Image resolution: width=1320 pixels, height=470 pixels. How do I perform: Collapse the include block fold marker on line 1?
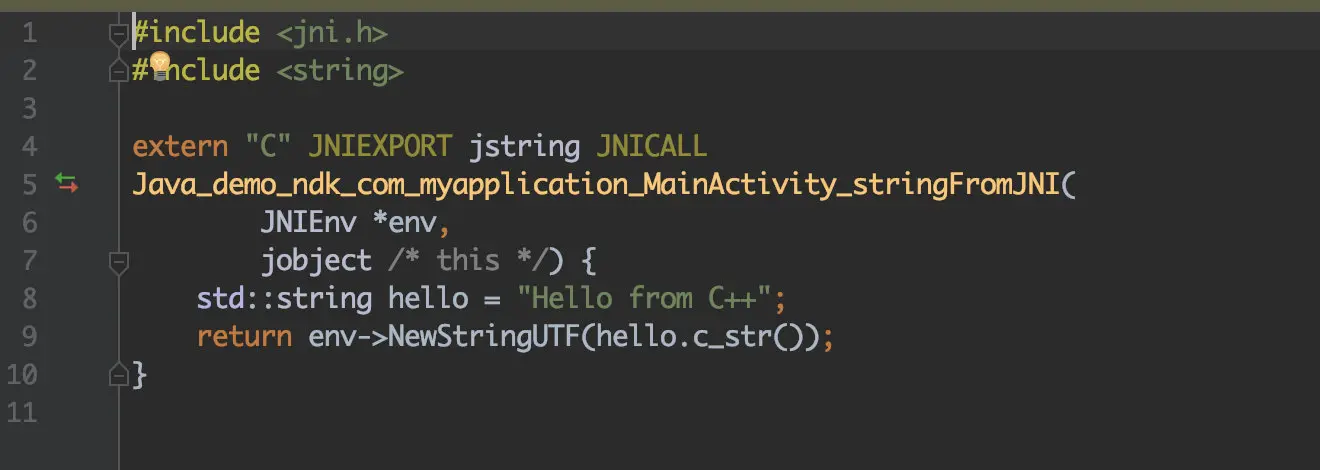point(118,33)
